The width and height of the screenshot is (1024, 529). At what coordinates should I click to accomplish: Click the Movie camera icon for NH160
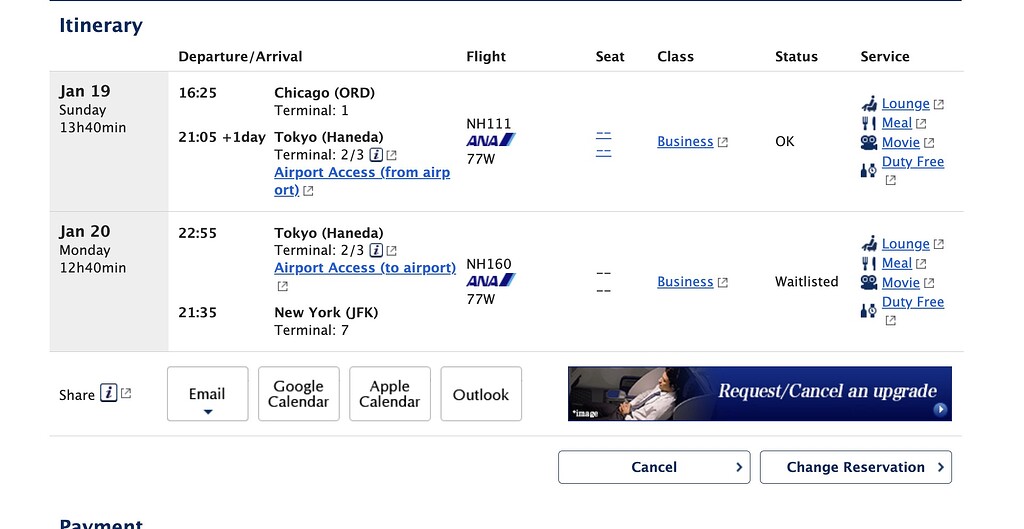pos(869,283)
